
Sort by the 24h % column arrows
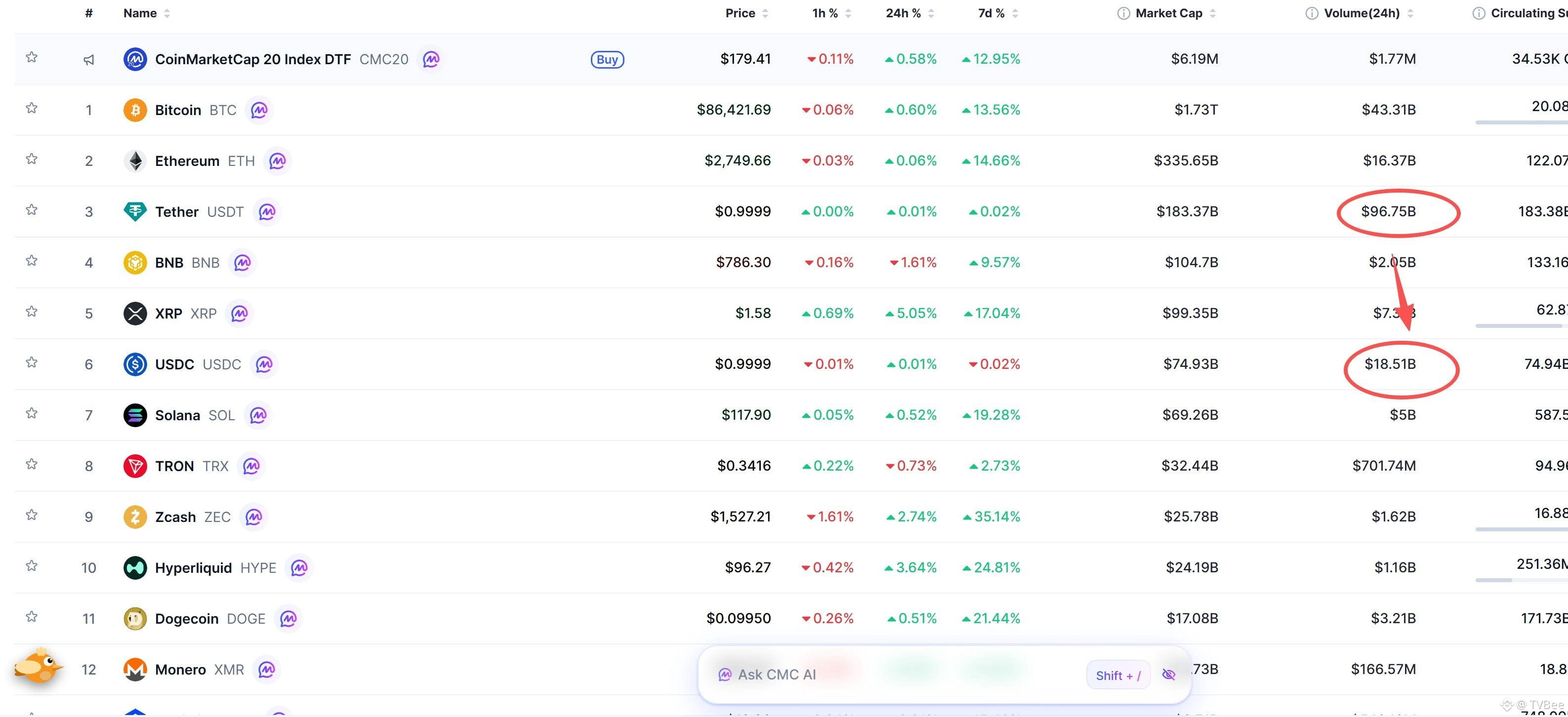[x=931, y=13]
